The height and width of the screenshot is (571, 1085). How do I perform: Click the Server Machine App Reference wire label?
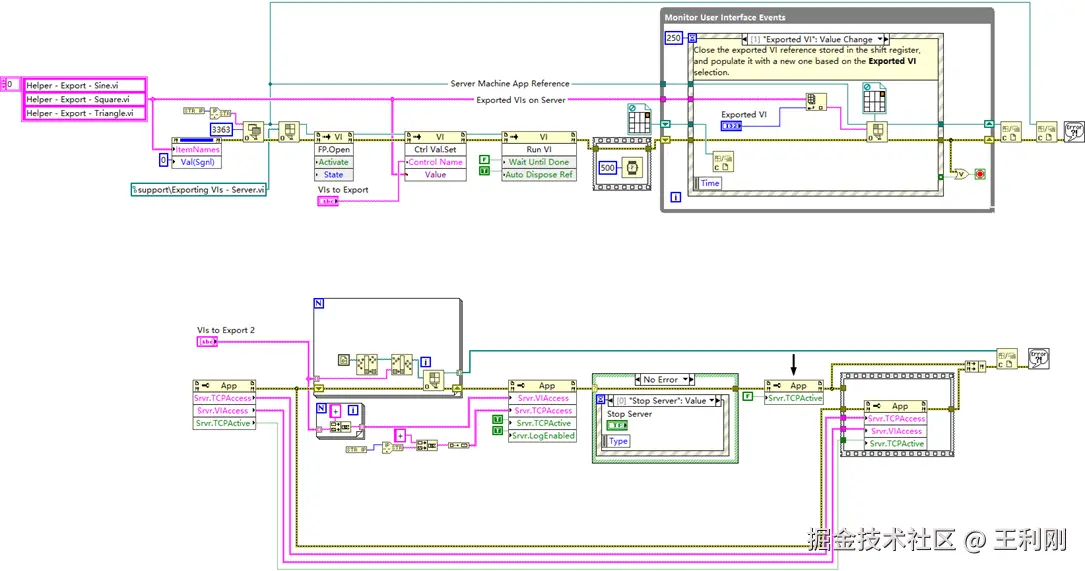(510, 83)
